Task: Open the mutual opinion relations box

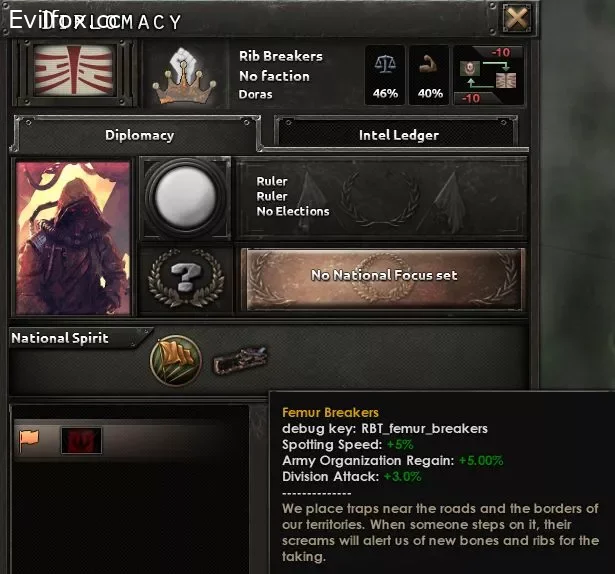Action: pos(489,75)
